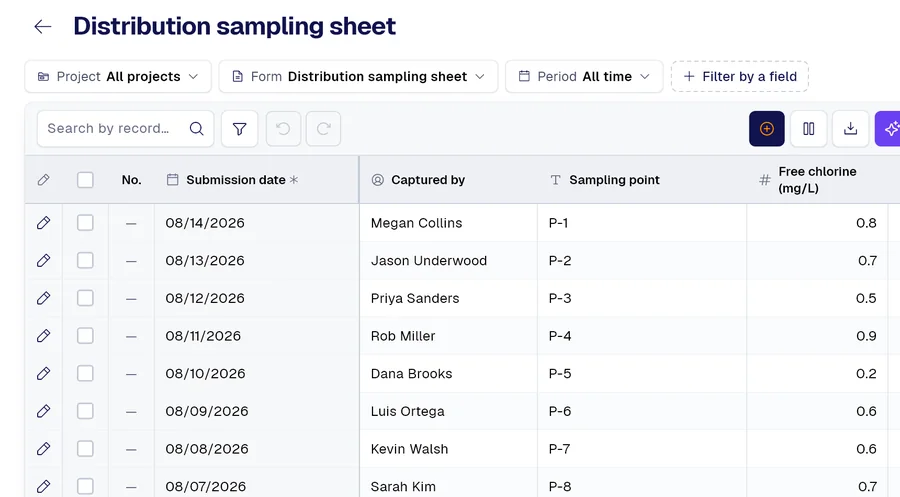Edit the 08/10/2026 record with pencil
The image size is (900, 497).
(x=44, y=374)
